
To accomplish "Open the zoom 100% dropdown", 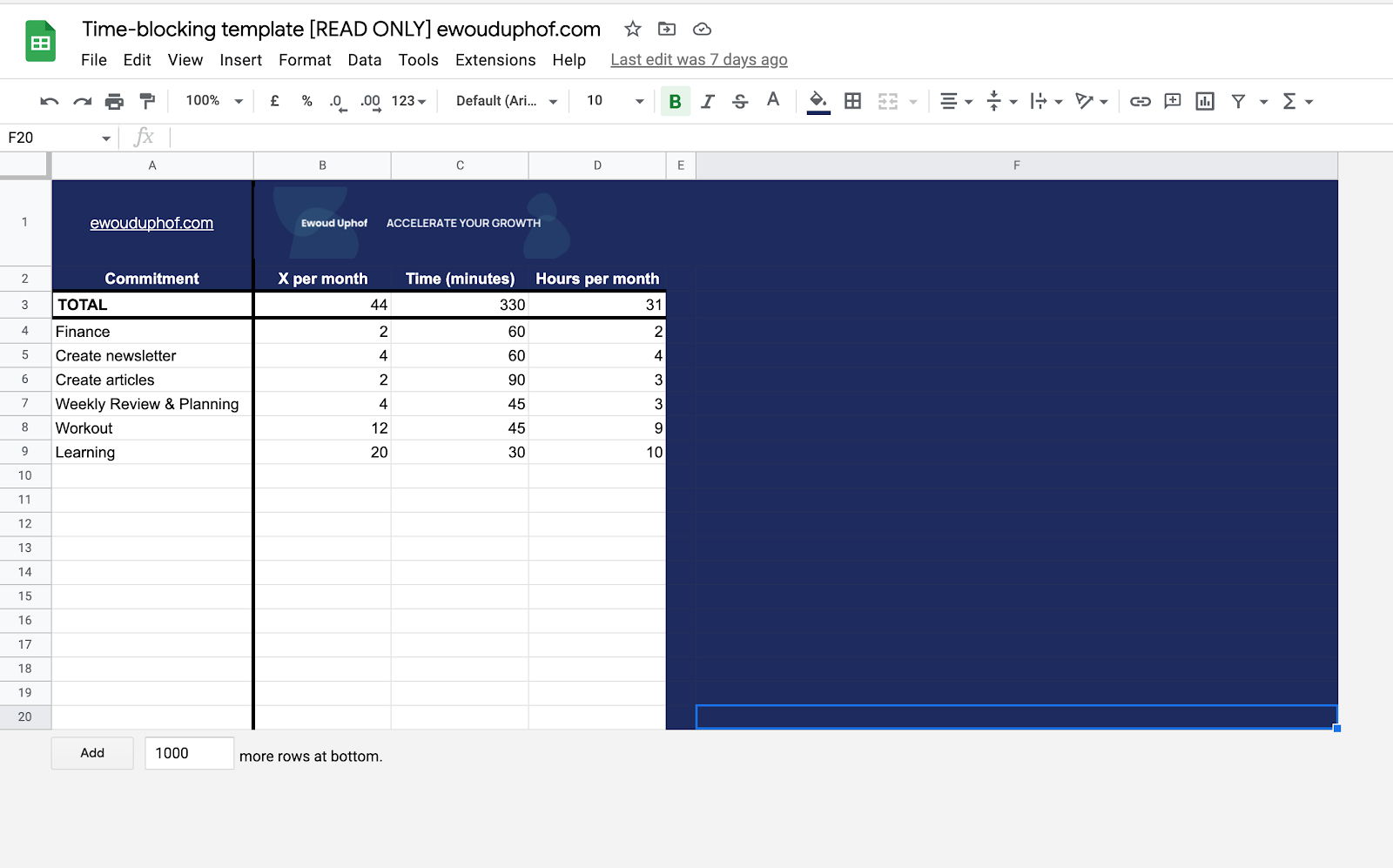I will click(x=213, y=101).
